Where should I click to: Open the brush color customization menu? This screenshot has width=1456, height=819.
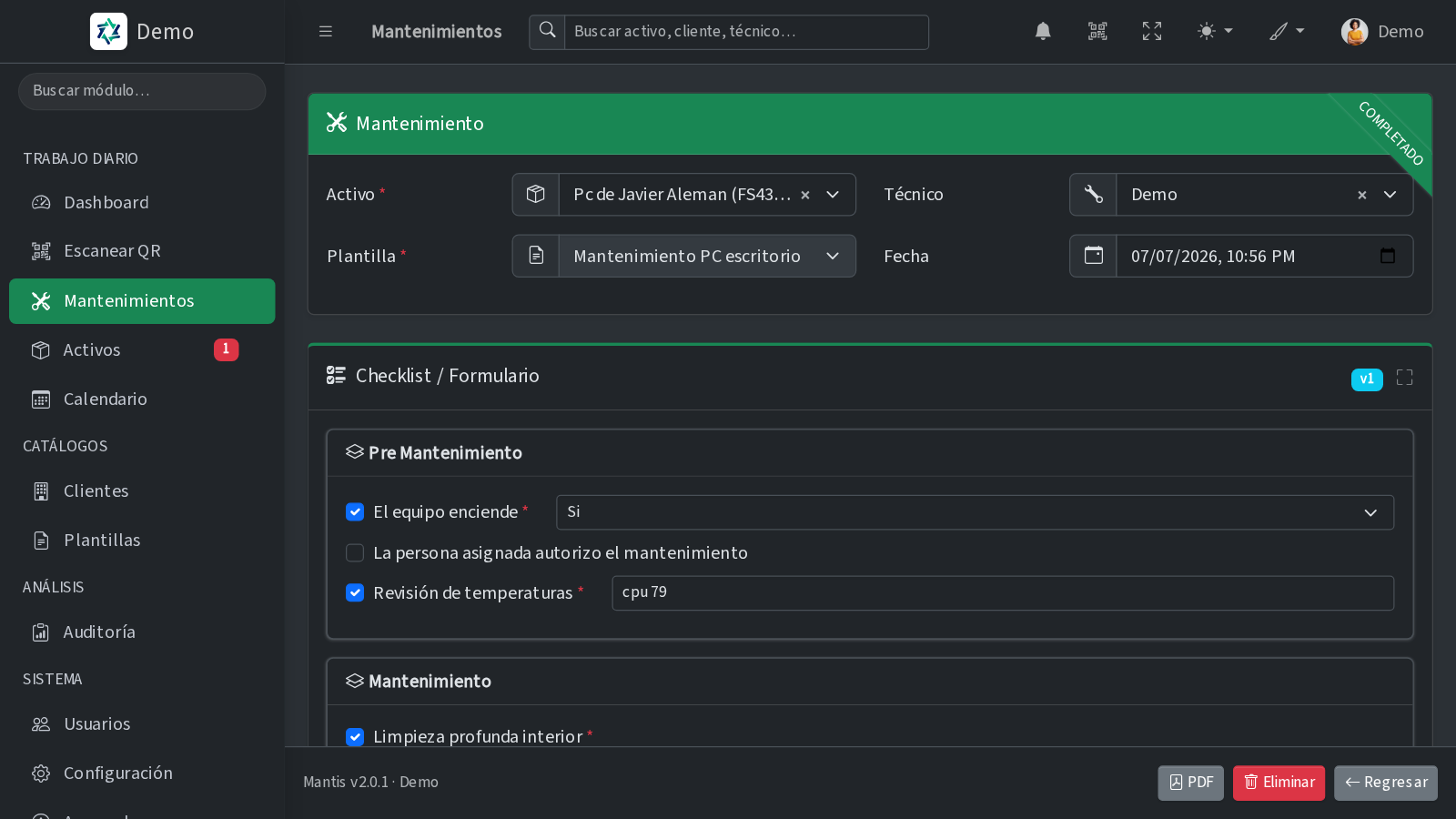(x=1288, y=32)
